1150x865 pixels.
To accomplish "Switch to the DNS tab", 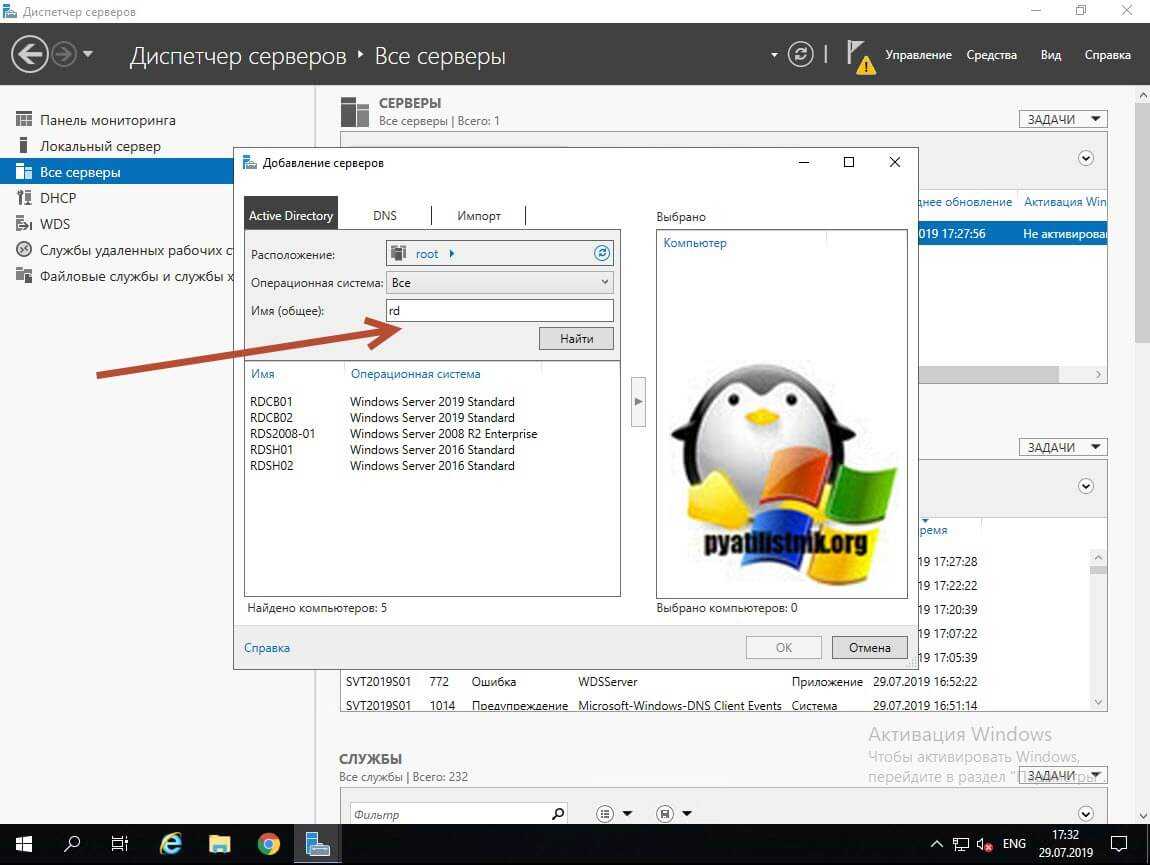I will coord(385,215).
